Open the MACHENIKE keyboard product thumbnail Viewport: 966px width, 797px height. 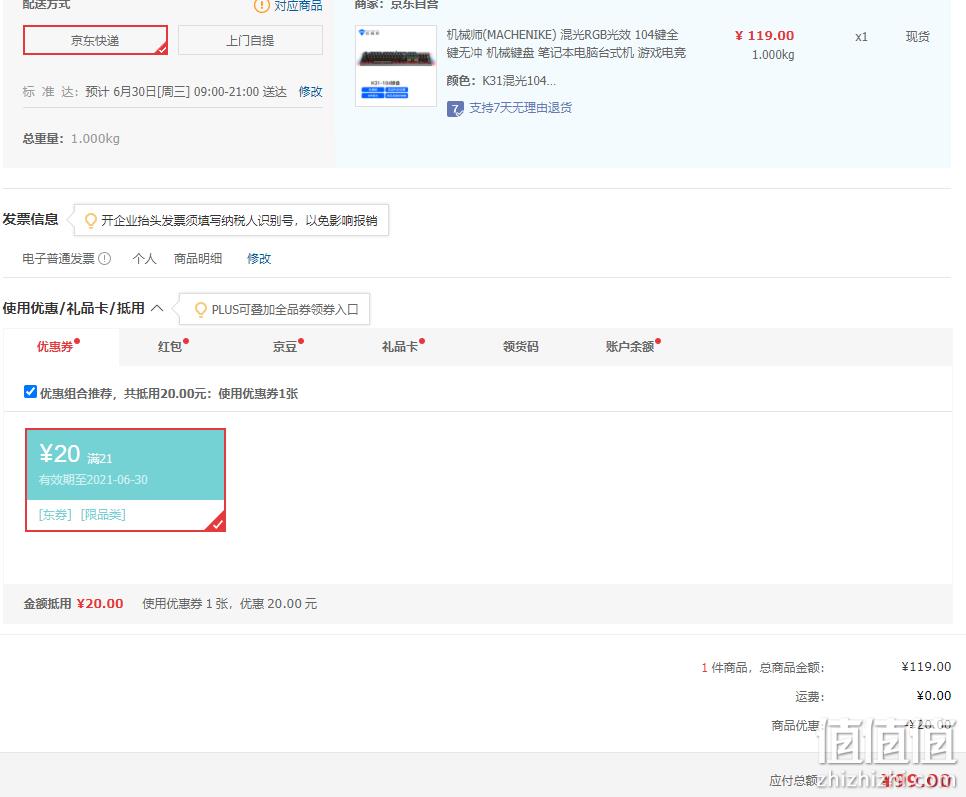tap(396, 66)
